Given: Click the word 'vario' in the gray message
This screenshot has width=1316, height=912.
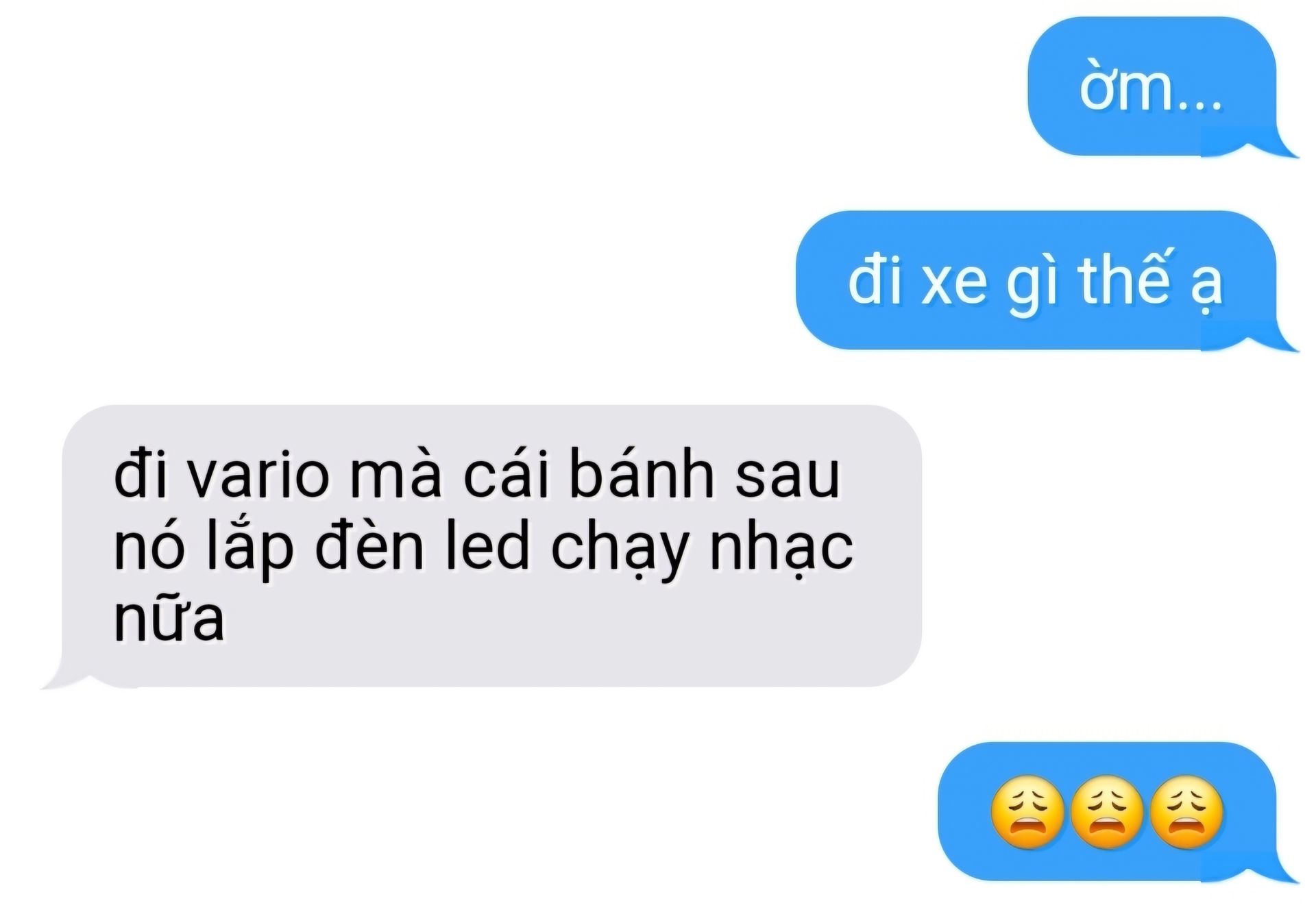Looking at the screenshot, I should (x=258, y=476).
